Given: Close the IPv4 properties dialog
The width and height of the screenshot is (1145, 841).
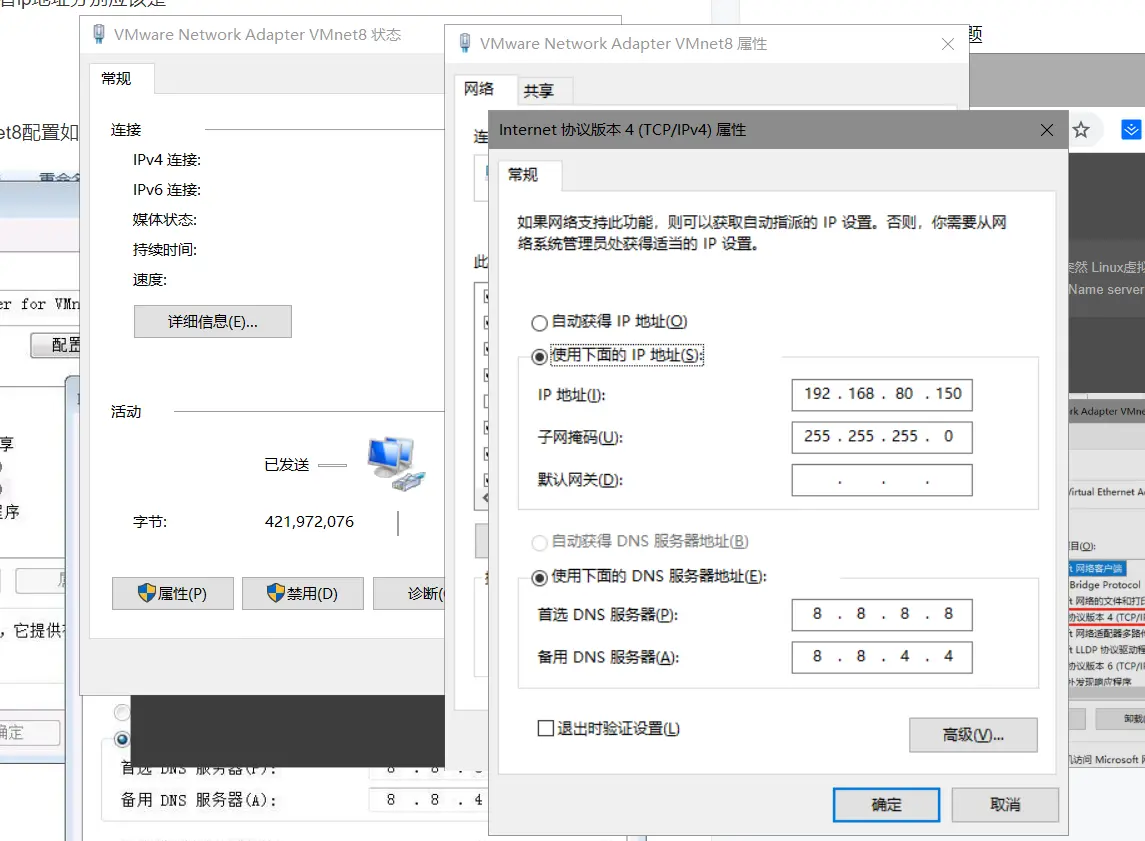Looking at the screenshot, I should point(1046,130).
